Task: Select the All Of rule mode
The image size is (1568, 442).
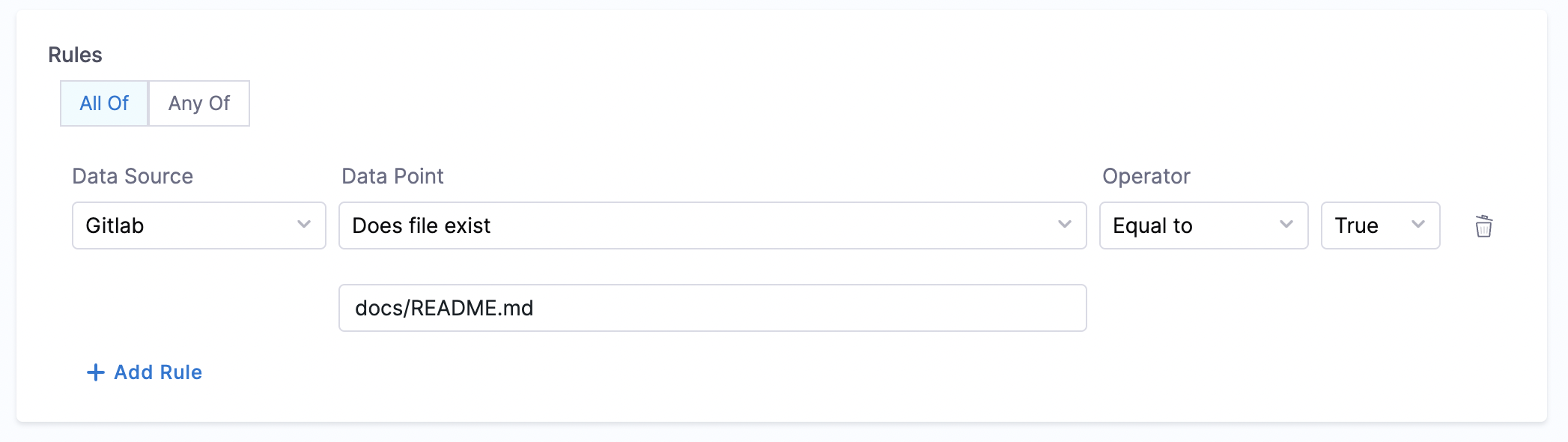Action: (104, 103)
